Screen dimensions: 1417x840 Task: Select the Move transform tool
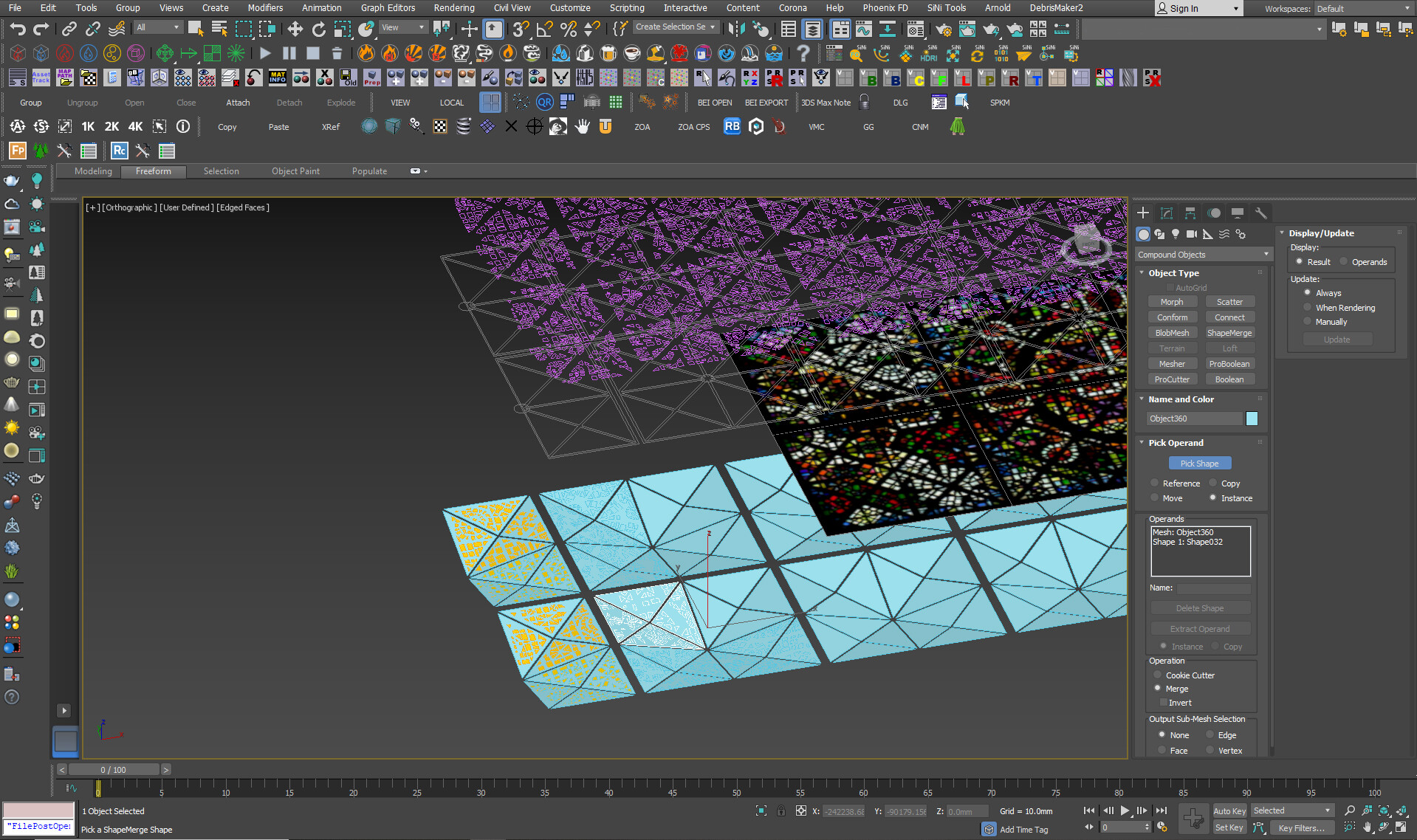coord(295,29)
